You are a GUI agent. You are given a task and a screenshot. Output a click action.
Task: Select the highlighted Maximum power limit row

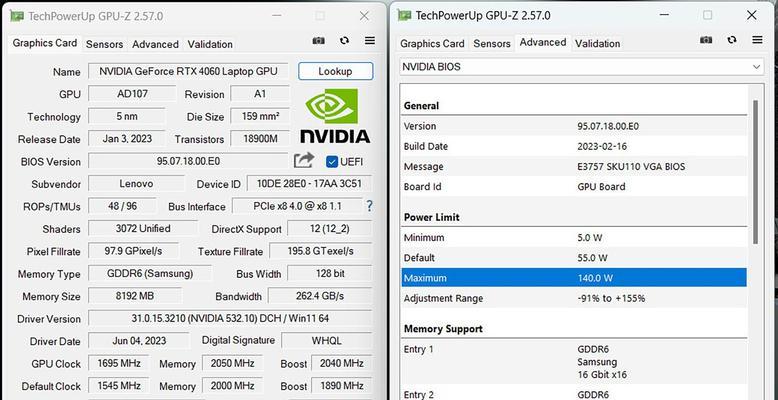(x=574, y=278)
